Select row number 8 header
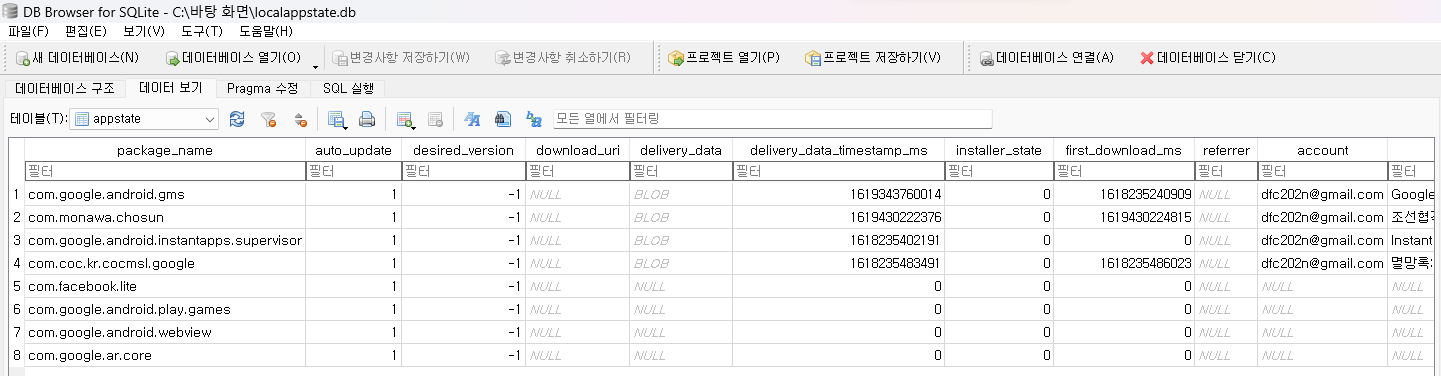 pyautogui.click(x=16, y=355)
